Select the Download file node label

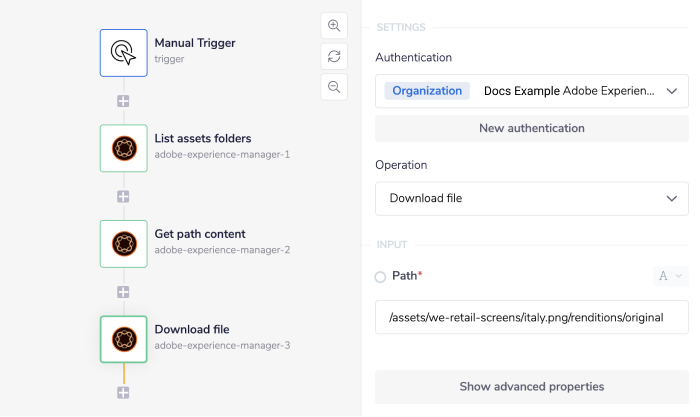coord(192,329)
